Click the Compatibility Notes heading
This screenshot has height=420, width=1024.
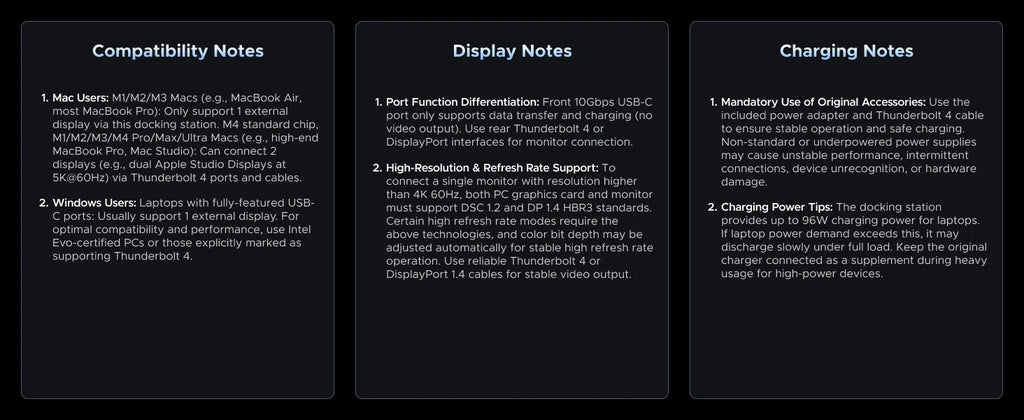[178, 51]
